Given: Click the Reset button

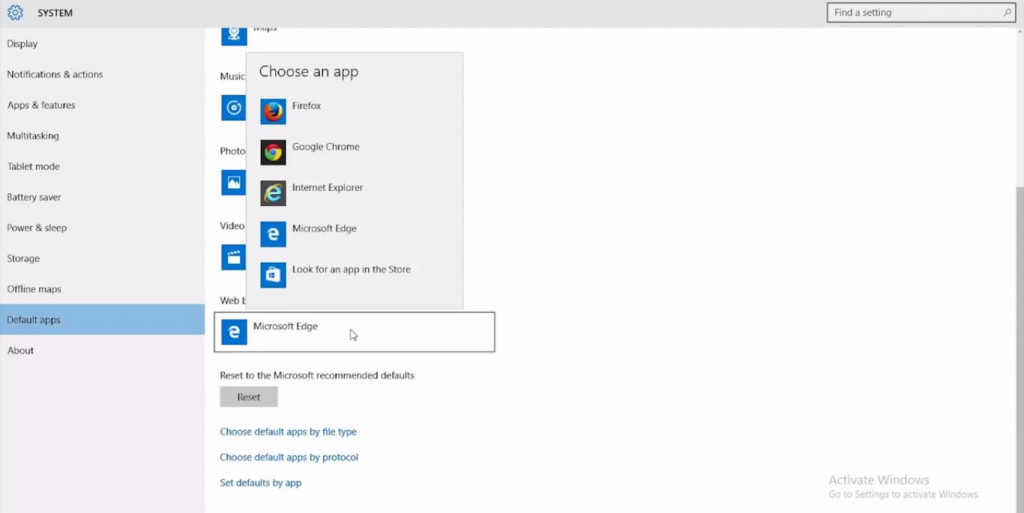Looking at the screenshot, I should tap(249, 397).
